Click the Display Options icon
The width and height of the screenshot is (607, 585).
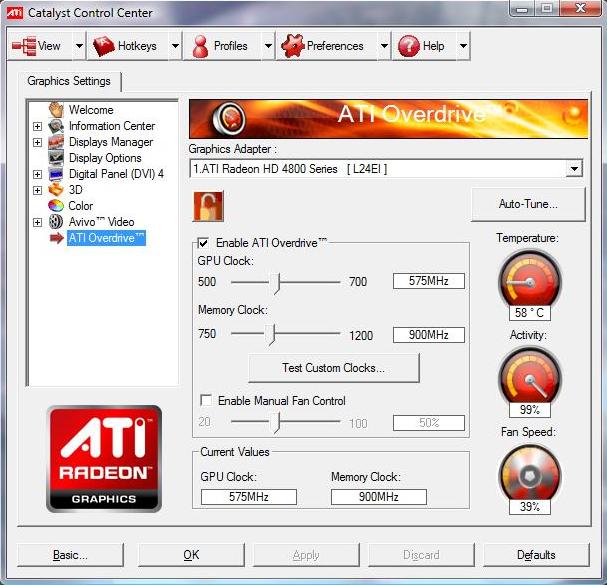pyautogui.click(x=56, y=158)
